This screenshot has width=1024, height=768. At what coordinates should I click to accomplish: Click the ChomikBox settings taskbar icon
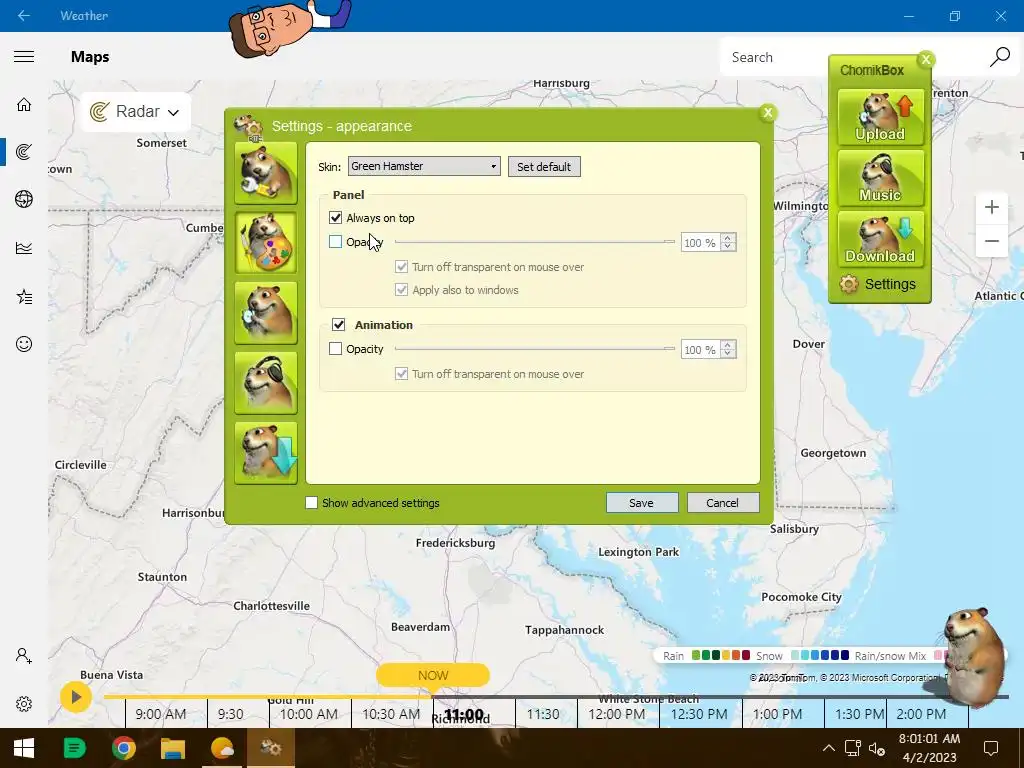point(270,748)
